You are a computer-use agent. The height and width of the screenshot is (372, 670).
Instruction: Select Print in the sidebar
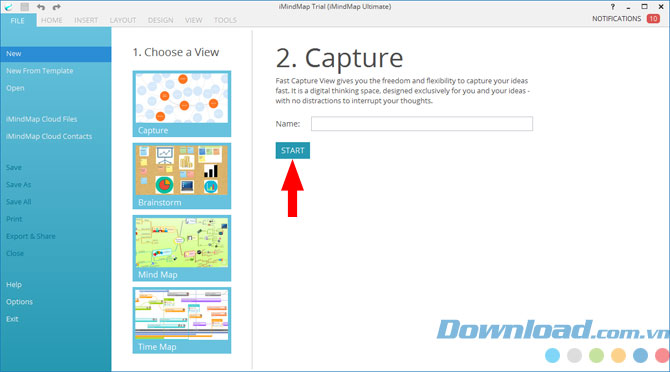(14, 219)
